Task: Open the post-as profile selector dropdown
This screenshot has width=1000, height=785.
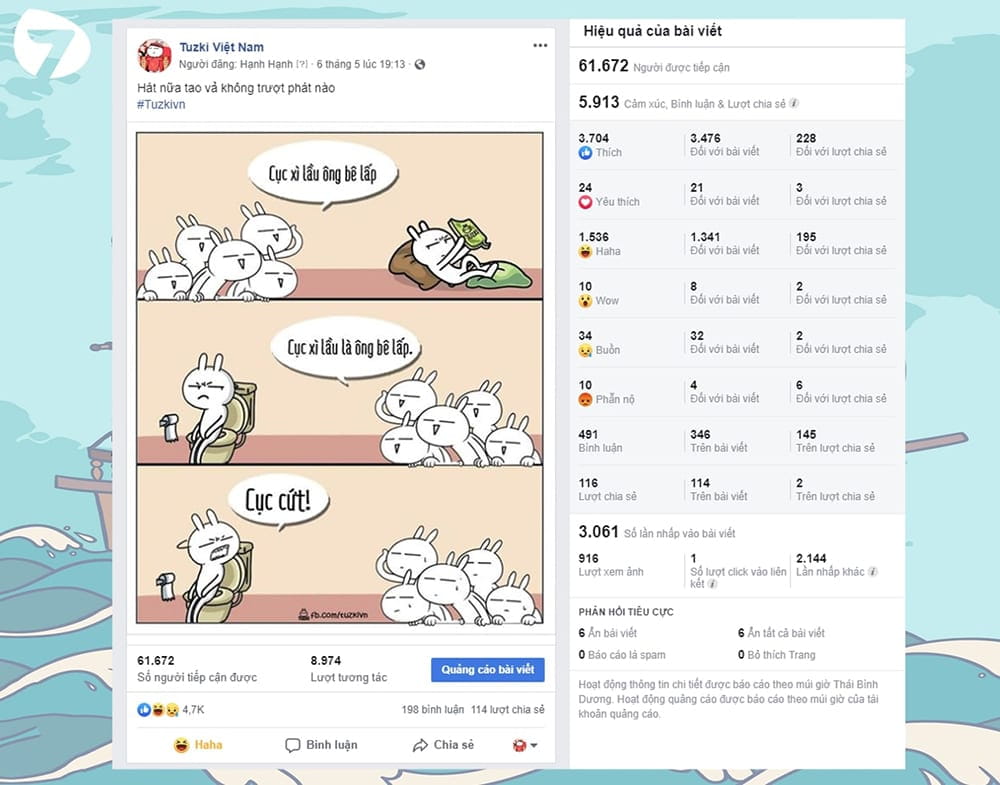Action: coord(525,745)
